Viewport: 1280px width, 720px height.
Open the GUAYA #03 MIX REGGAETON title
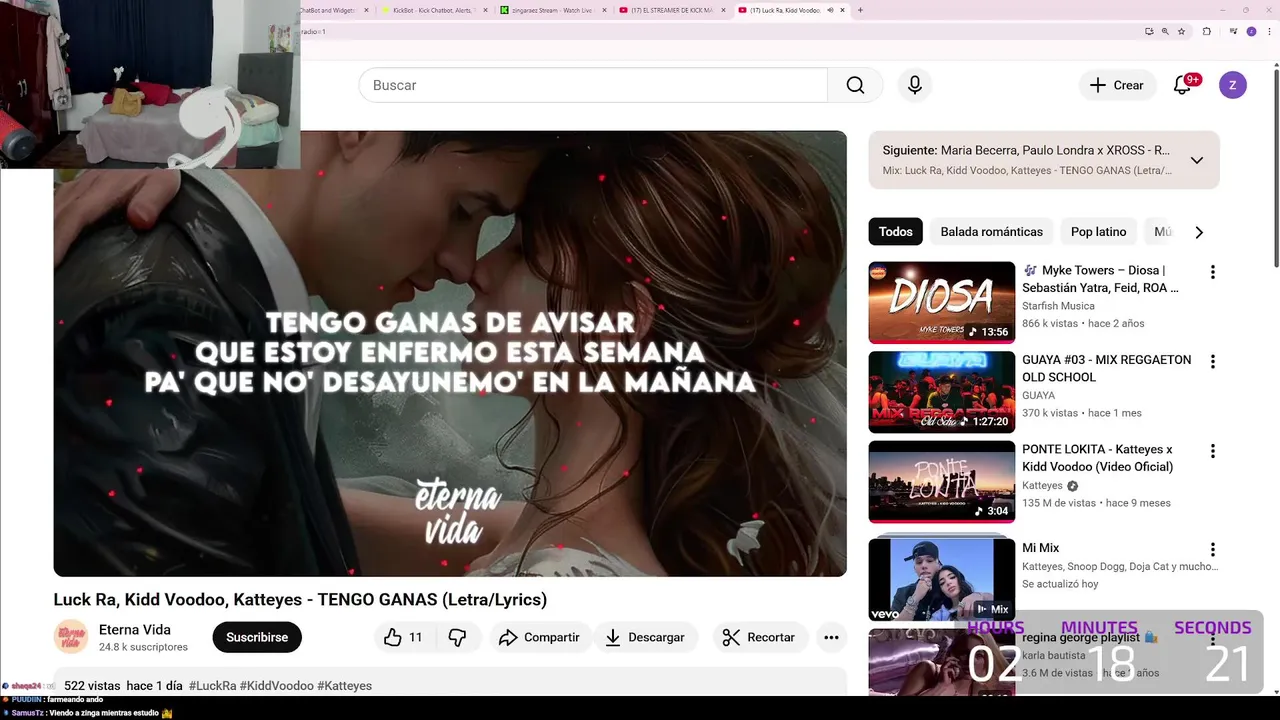tap(1106, 368)
